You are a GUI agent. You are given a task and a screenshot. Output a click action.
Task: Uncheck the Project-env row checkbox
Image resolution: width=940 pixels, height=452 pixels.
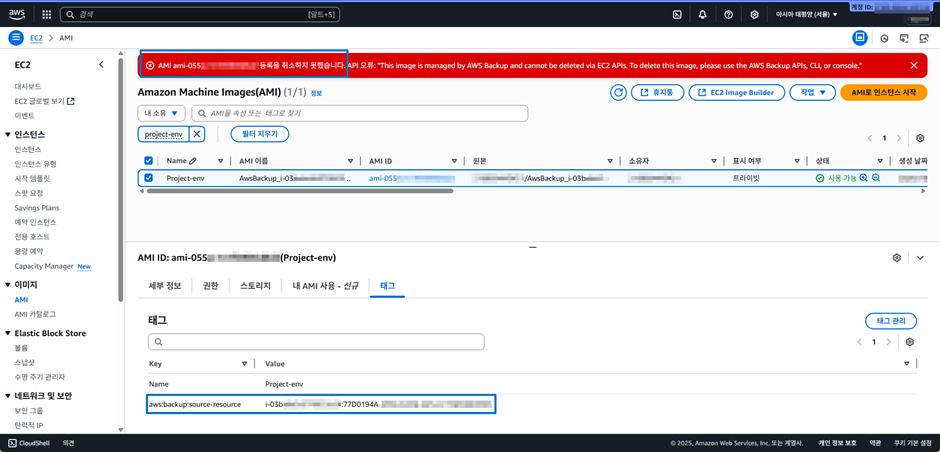pyautogui.click(x=149, y=178)
